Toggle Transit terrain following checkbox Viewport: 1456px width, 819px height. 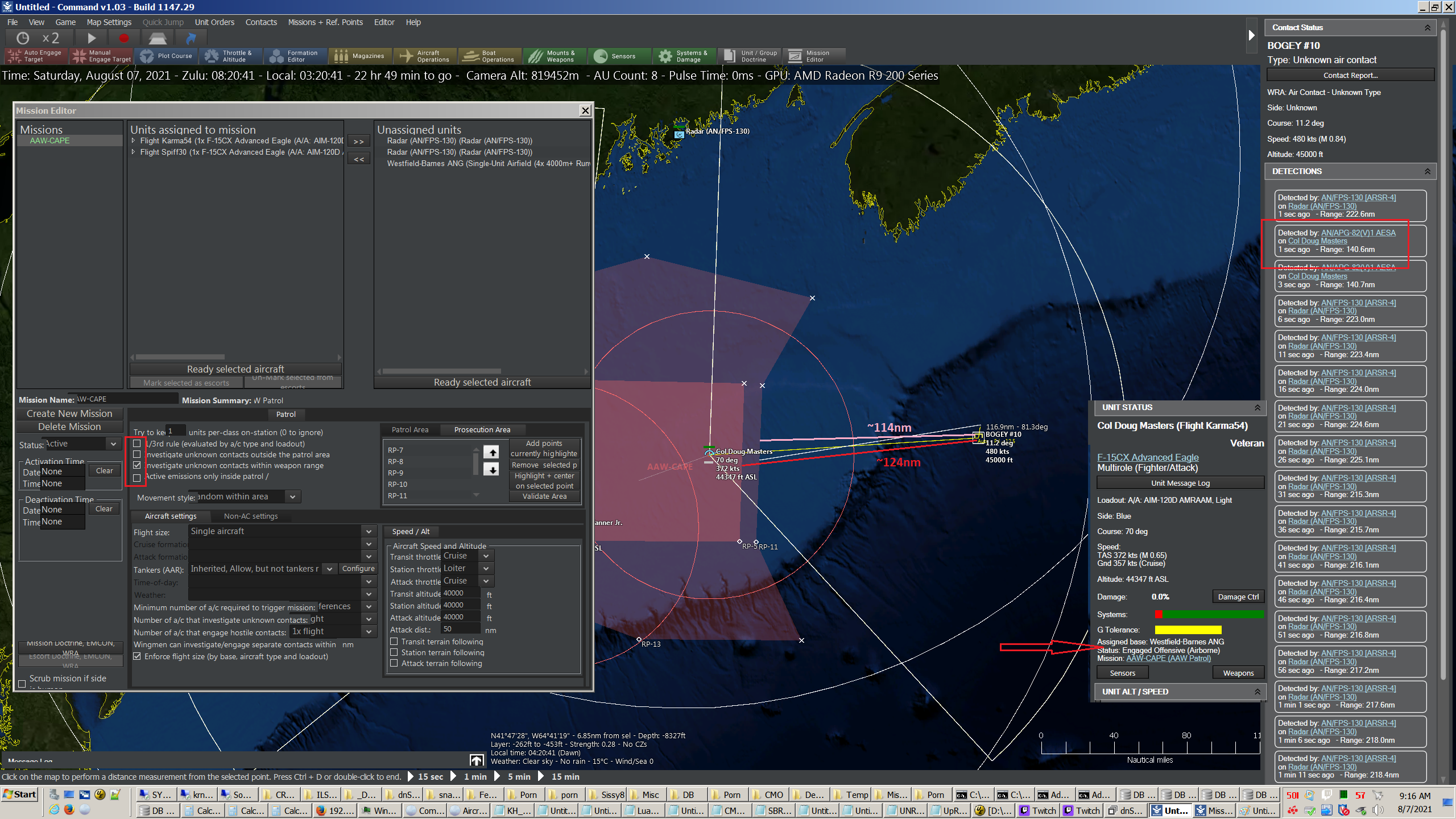394,642
